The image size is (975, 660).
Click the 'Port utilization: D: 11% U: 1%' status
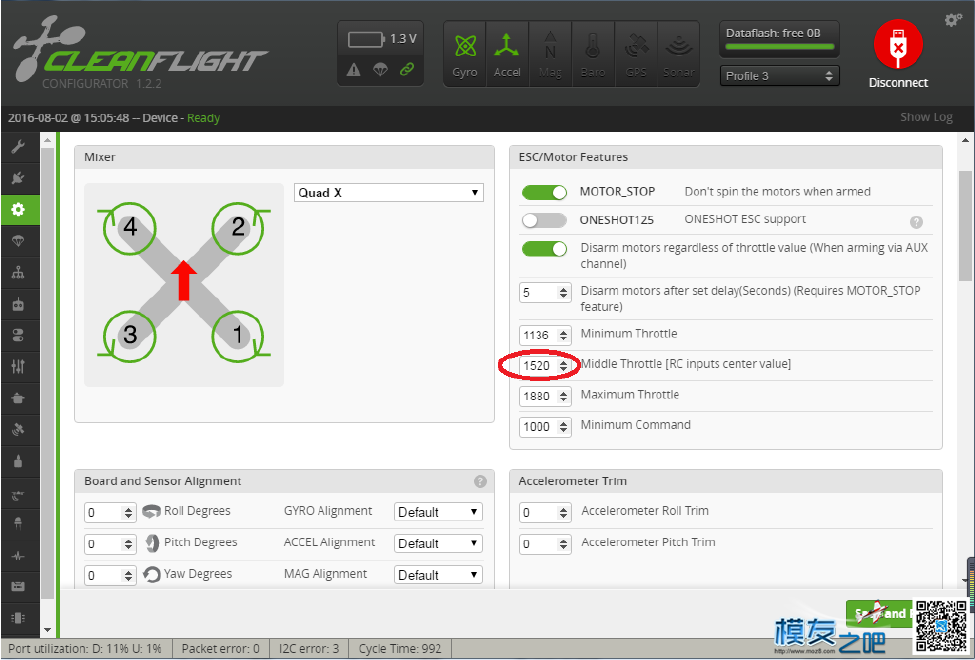pos(85,649)
